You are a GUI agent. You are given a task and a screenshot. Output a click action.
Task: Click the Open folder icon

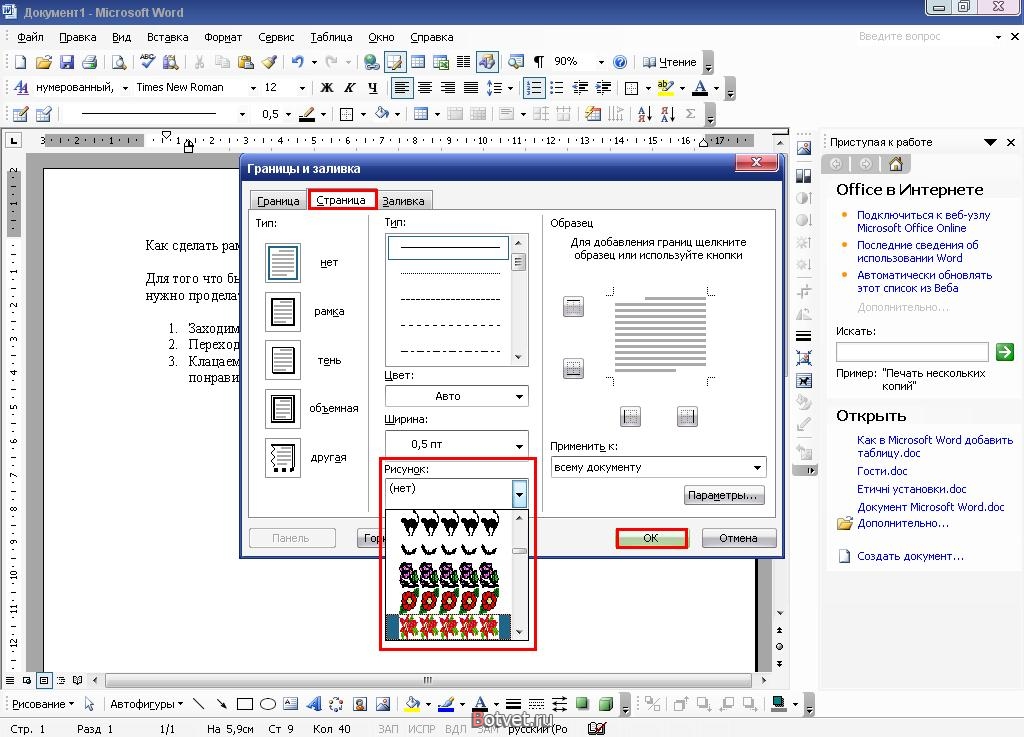[x=43, y=62]
